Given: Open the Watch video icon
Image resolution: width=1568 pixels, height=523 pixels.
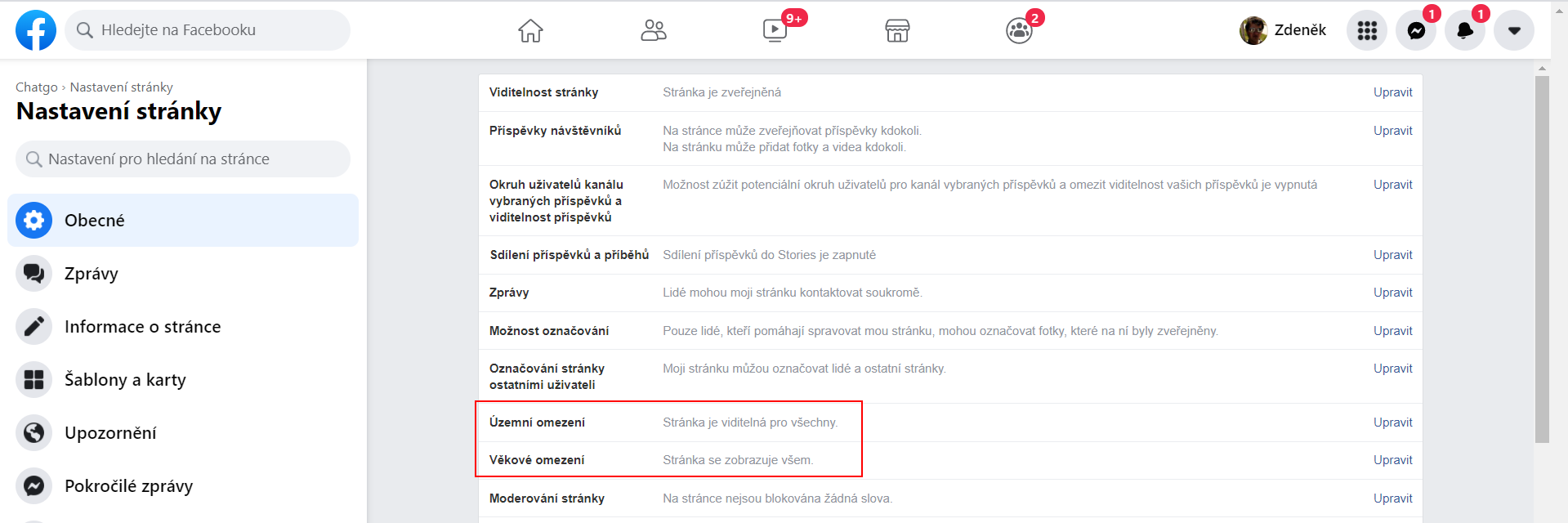Looking at the screenshot, I should click(x=775, y=31).
